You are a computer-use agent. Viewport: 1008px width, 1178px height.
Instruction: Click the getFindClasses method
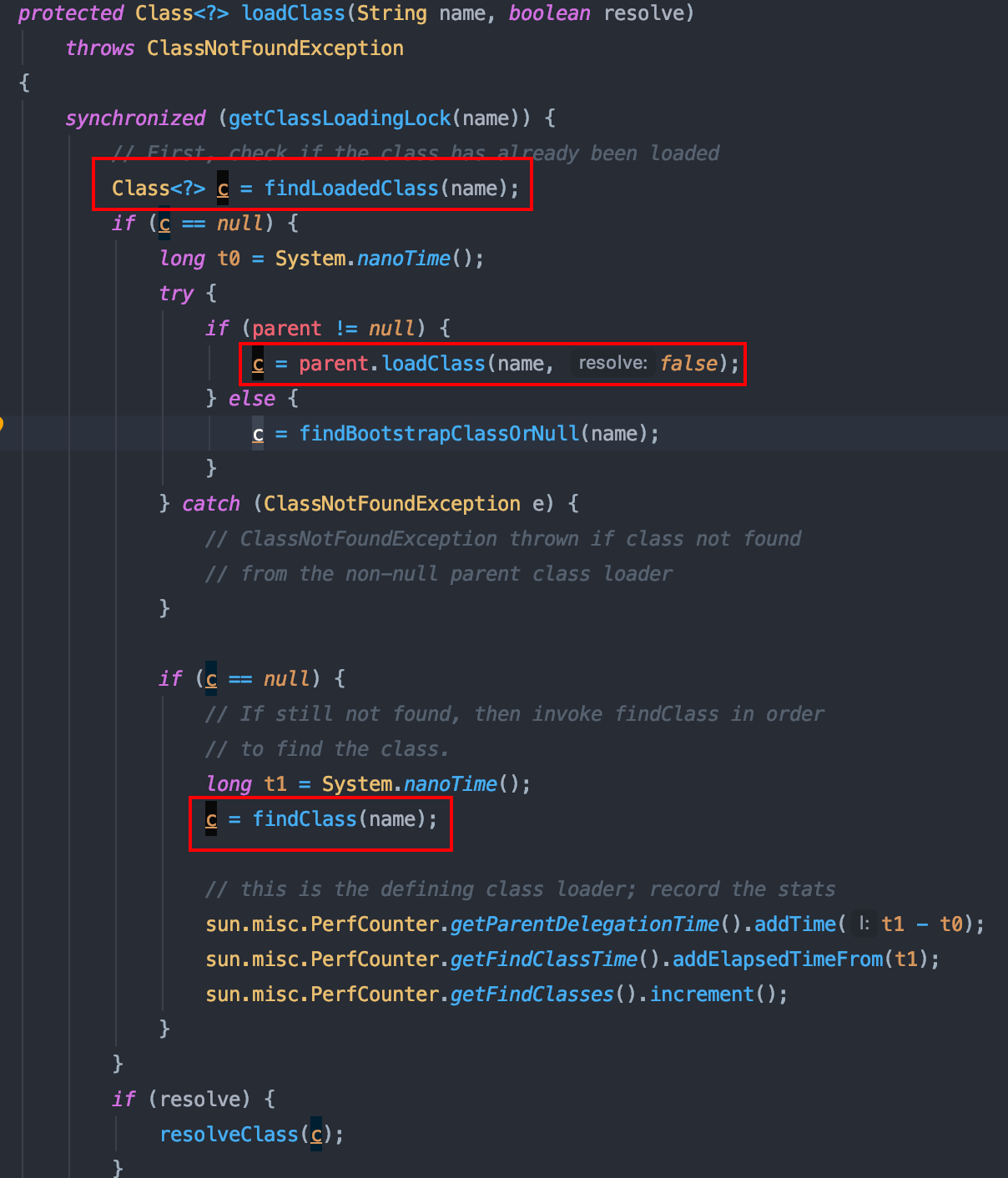(532, 994)
